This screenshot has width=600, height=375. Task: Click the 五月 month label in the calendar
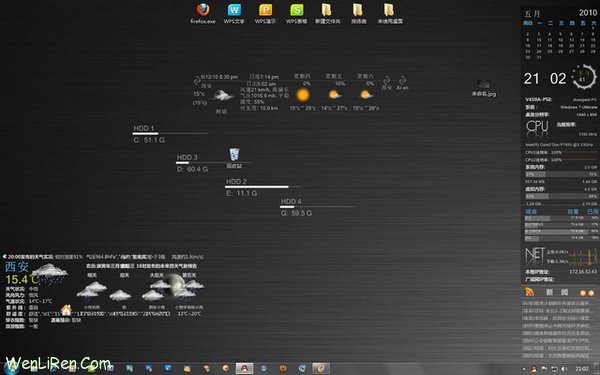click(x=532, y=14)
